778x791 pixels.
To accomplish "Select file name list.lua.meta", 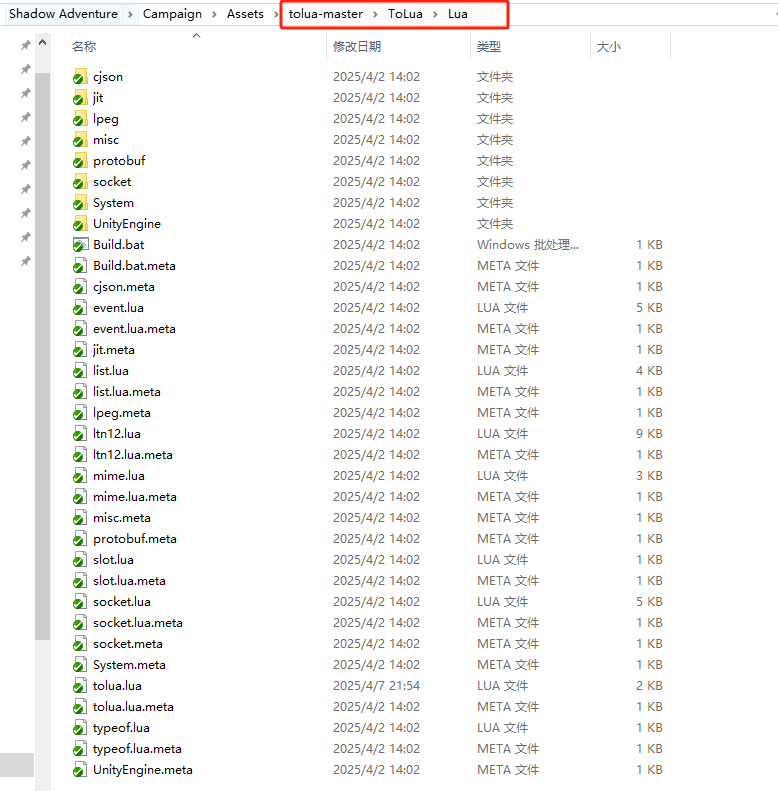I will point(127,392).
